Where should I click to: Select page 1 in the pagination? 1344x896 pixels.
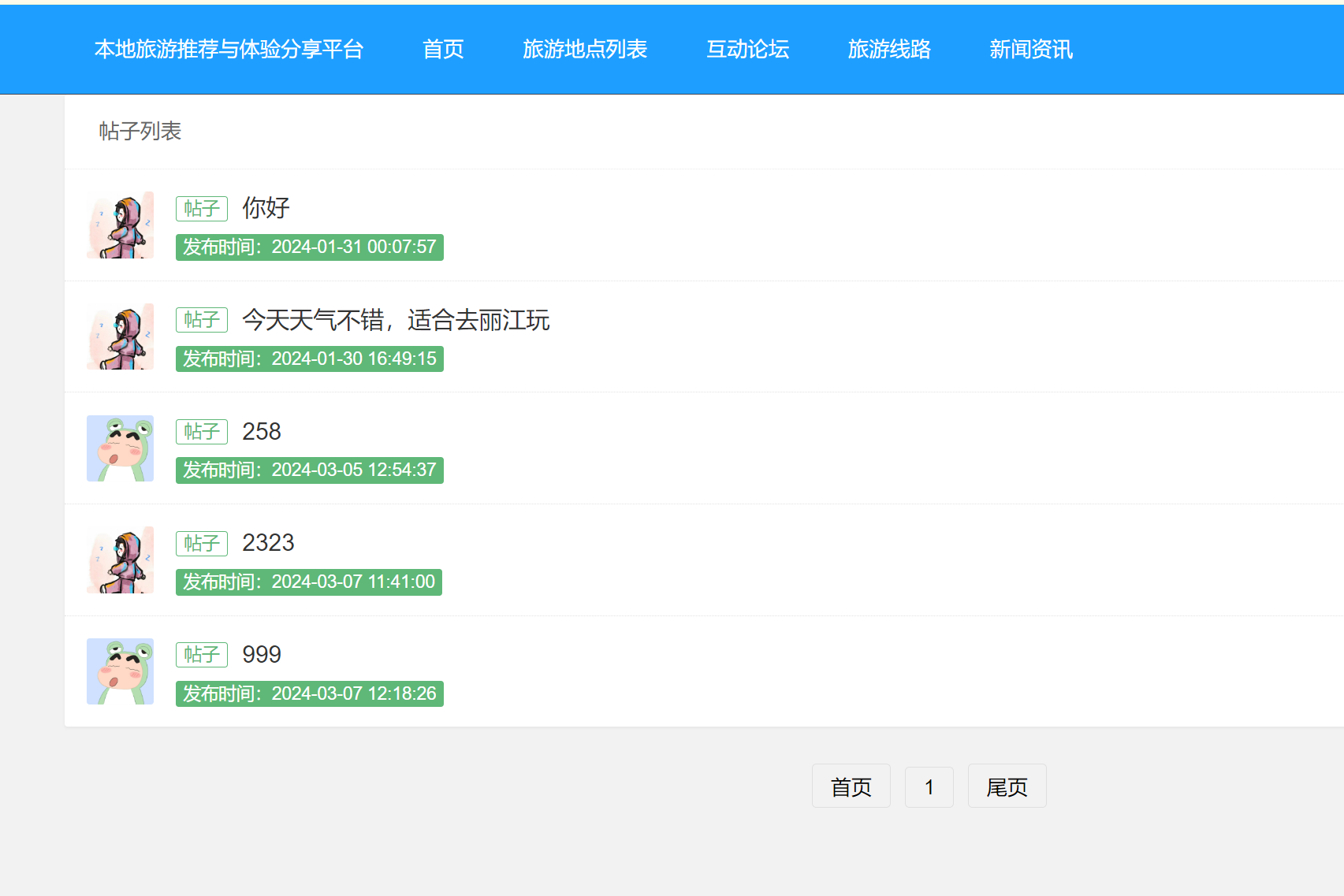tap(929, 786)
